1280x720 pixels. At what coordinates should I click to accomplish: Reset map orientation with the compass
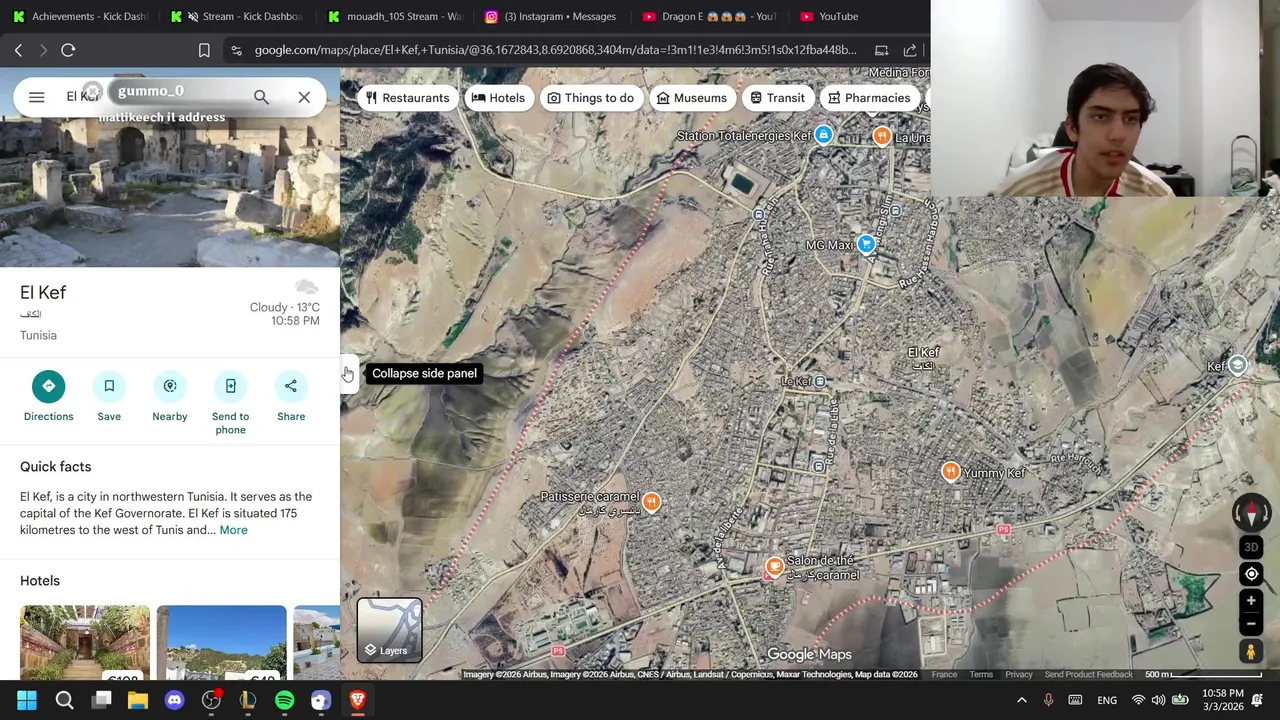click(x=1250, y=512)
